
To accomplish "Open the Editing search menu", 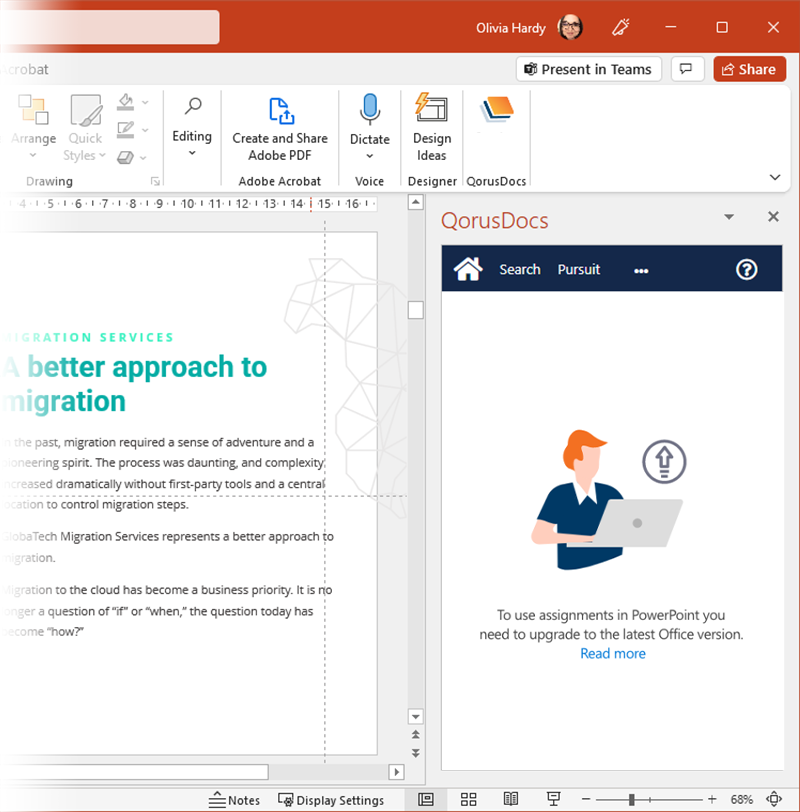I will click(x=192, y=126).
